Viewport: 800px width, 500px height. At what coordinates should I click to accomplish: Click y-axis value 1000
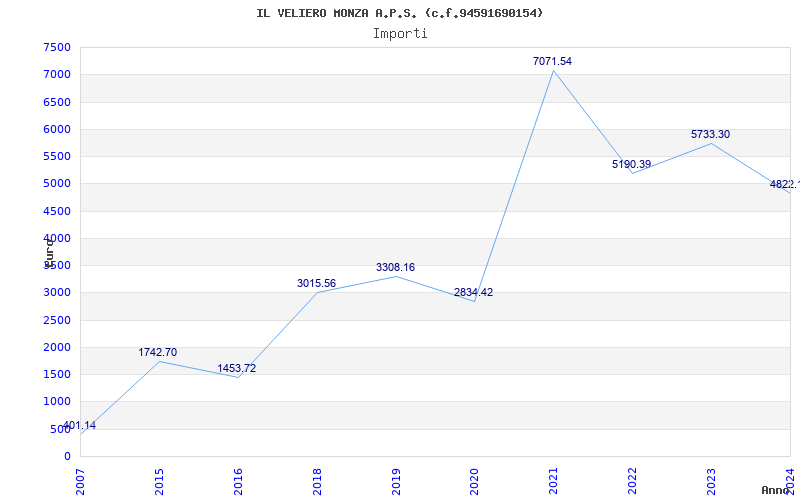(57, 402)
